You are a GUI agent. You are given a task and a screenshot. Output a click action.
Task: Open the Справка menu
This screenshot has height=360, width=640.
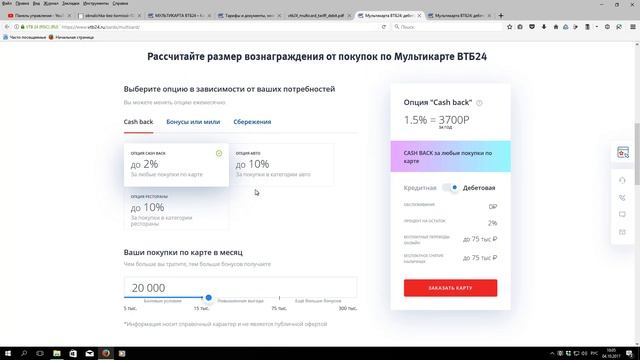[x=120, y=3]
